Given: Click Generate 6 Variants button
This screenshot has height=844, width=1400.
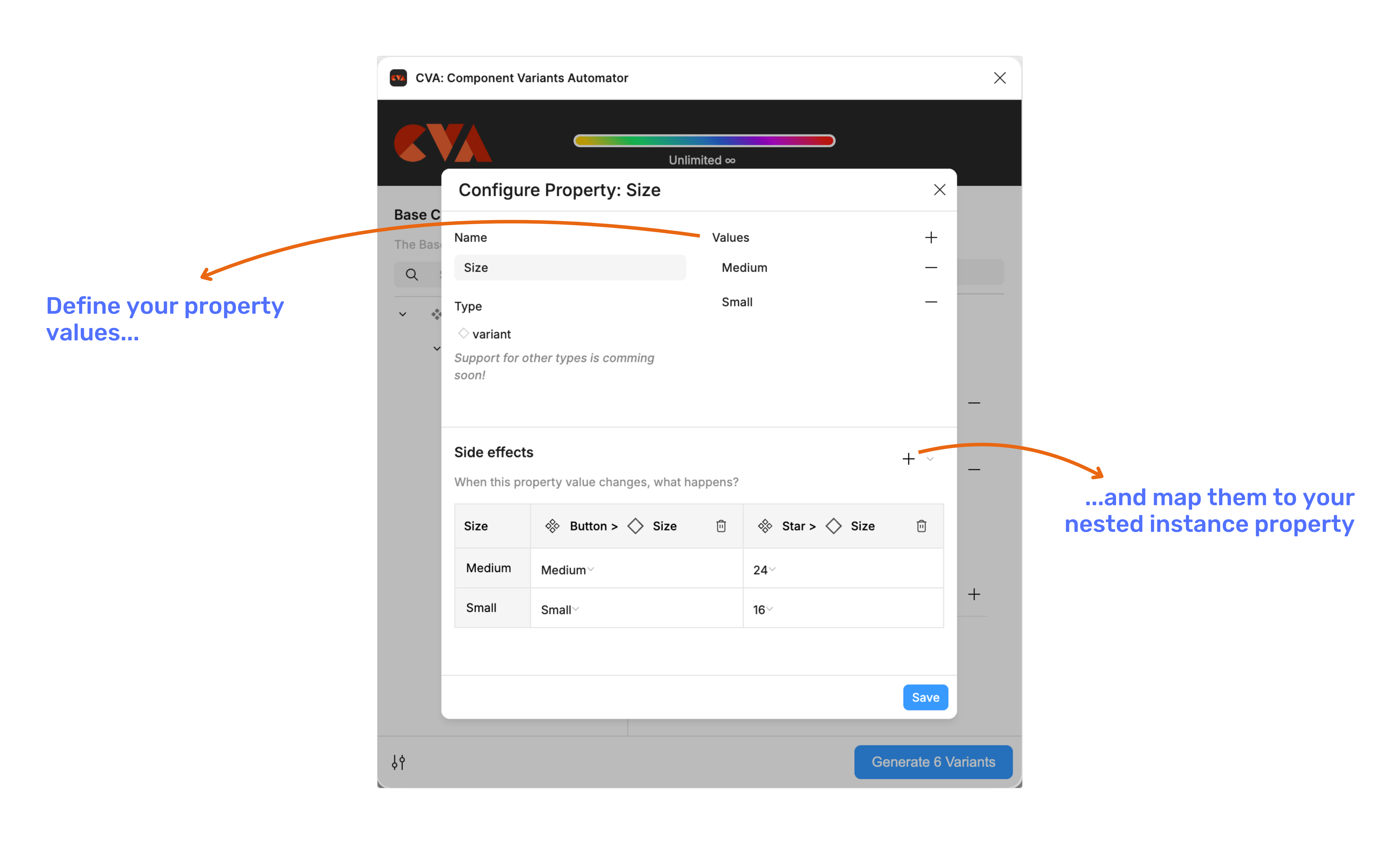Looking at the screenshot, I should click(933, 762).
